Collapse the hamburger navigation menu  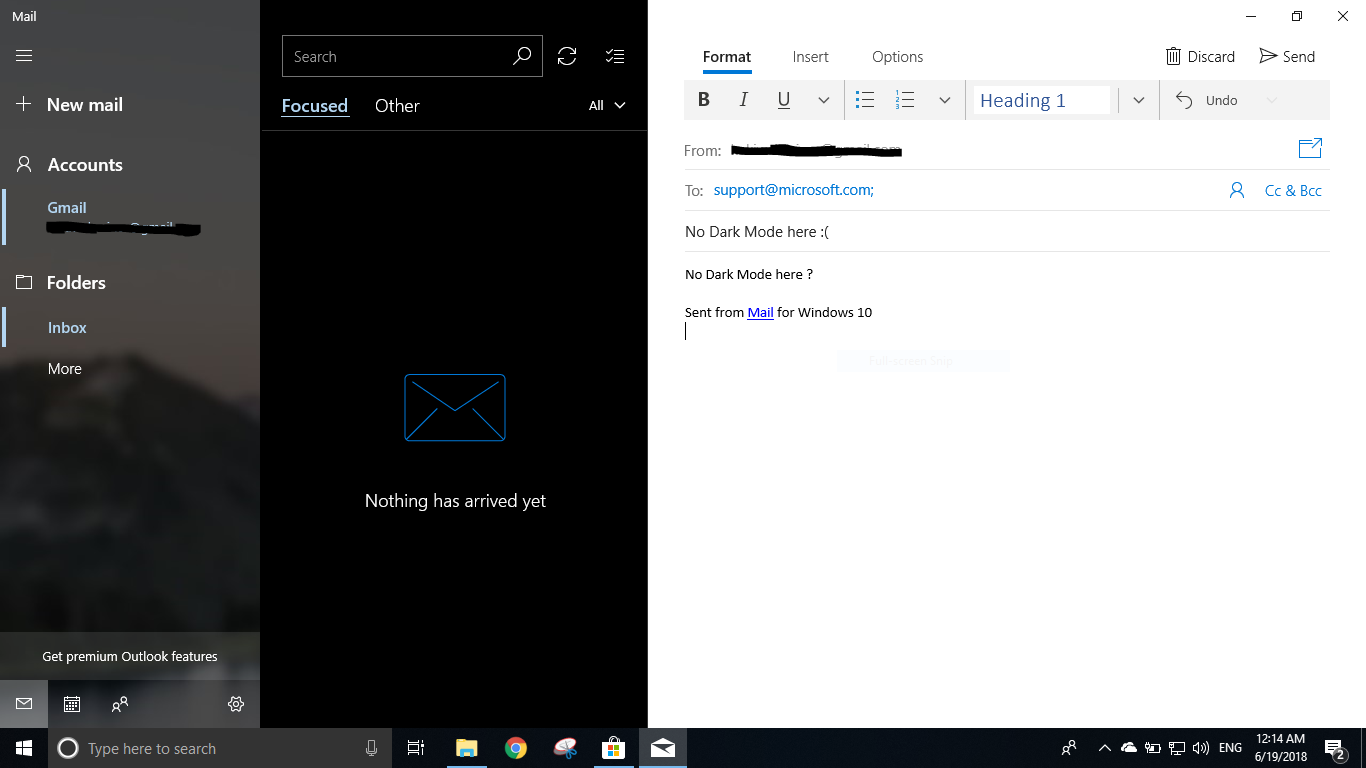point(24,56)
